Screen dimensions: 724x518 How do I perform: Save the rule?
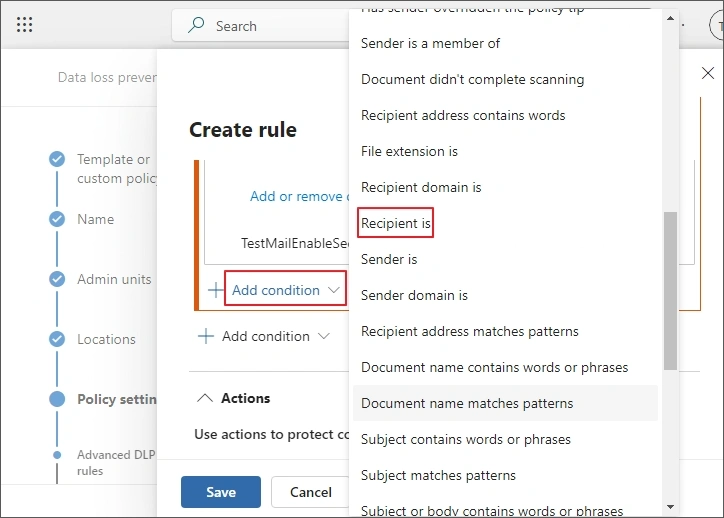pos(221,492)
